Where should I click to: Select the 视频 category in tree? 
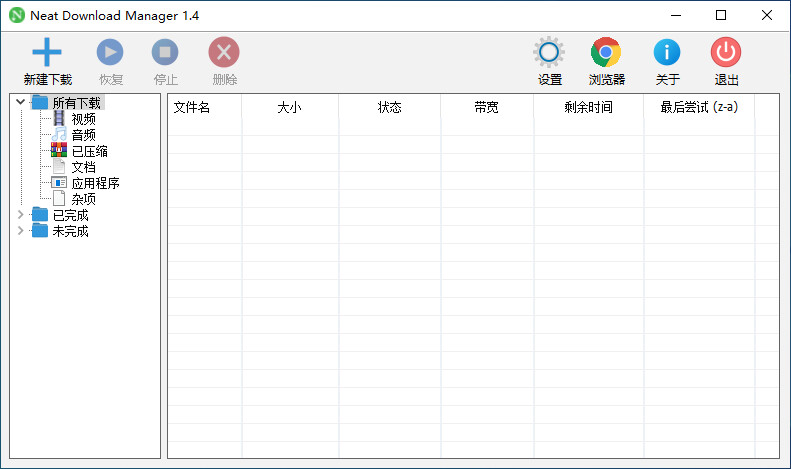coord(83,119)
